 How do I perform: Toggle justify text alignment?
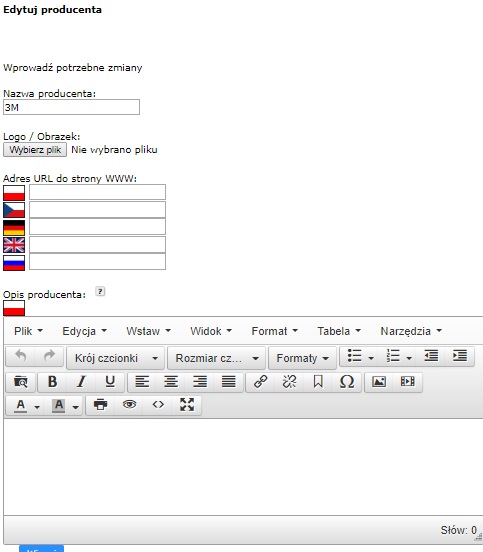tap(229, 382)
